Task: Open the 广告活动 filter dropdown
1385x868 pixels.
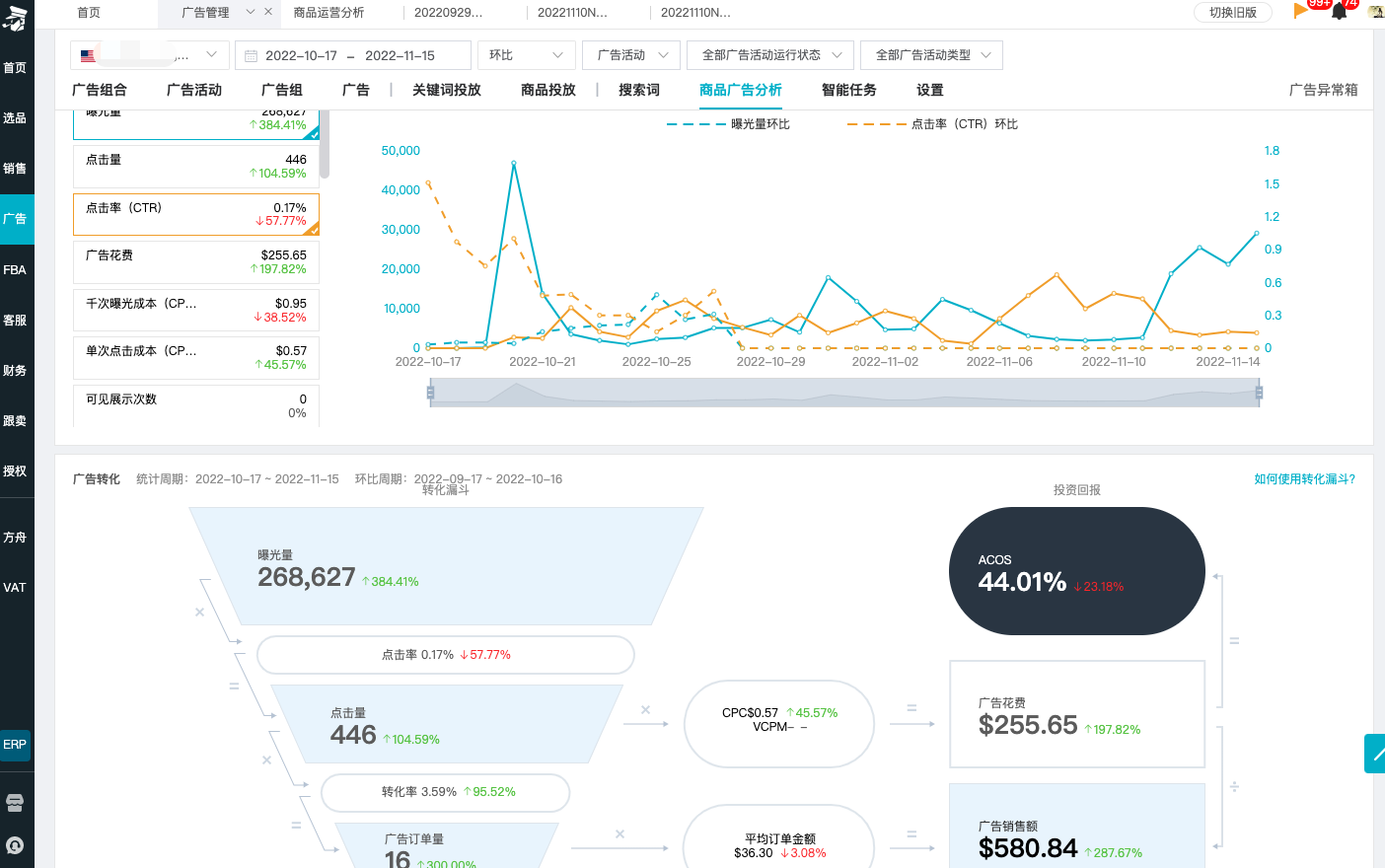Action: 631,55
